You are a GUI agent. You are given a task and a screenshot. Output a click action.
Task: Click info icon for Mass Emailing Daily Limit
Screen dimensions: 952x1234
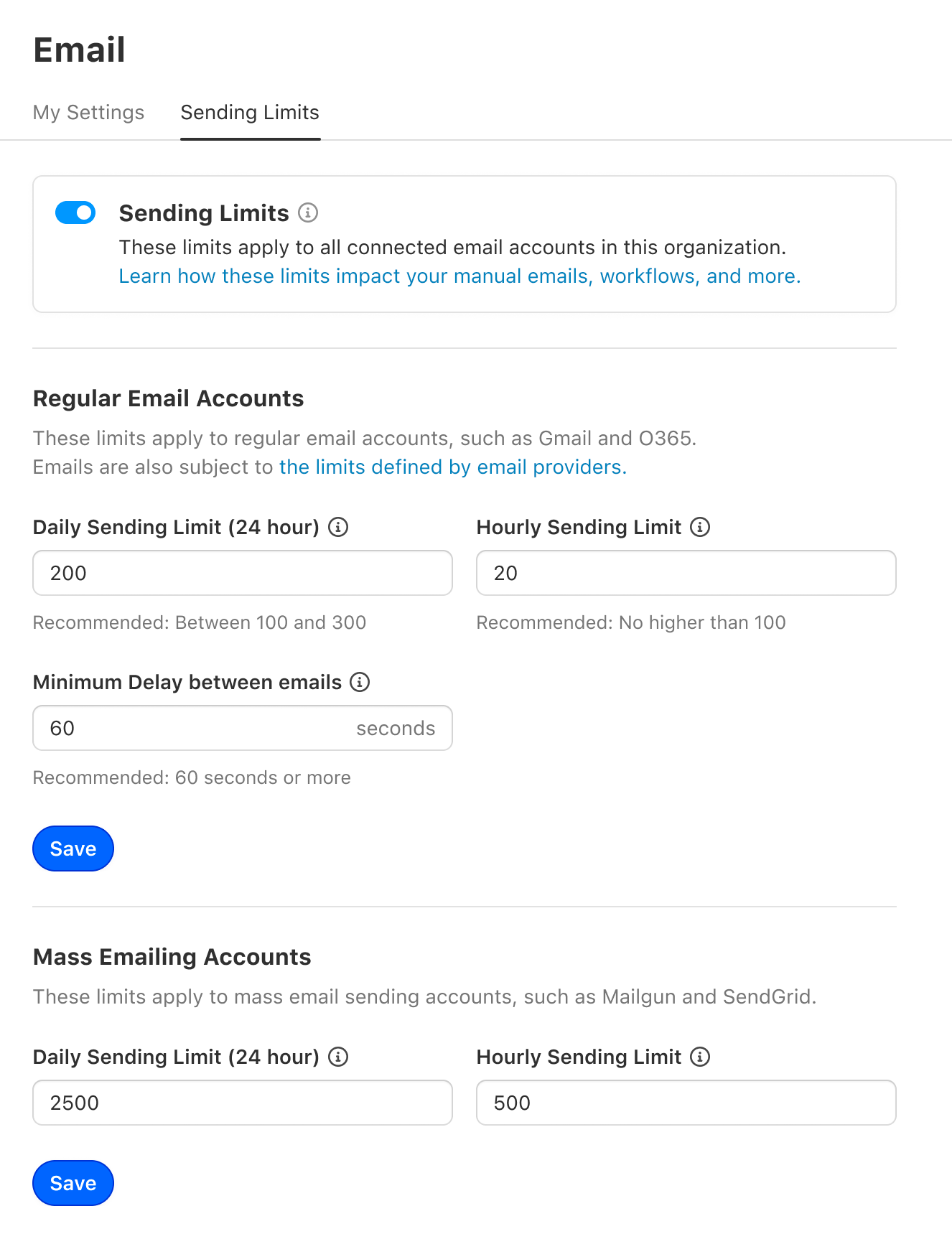[338, 1057]
